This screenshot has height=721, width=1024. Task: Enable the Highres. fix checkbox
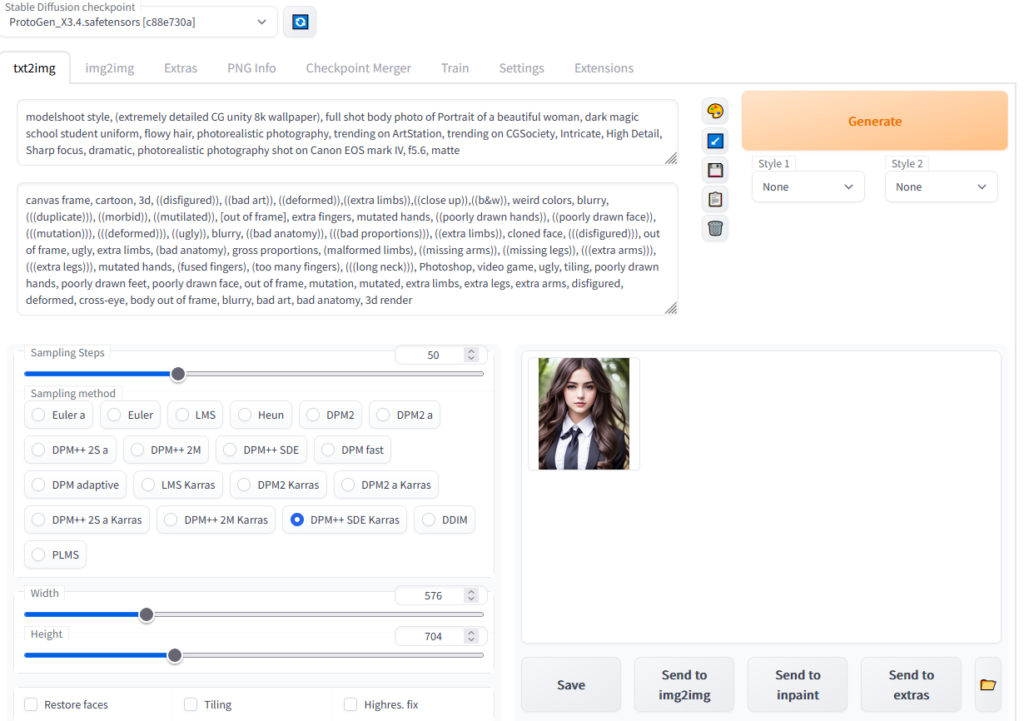(x=350, y=704)
